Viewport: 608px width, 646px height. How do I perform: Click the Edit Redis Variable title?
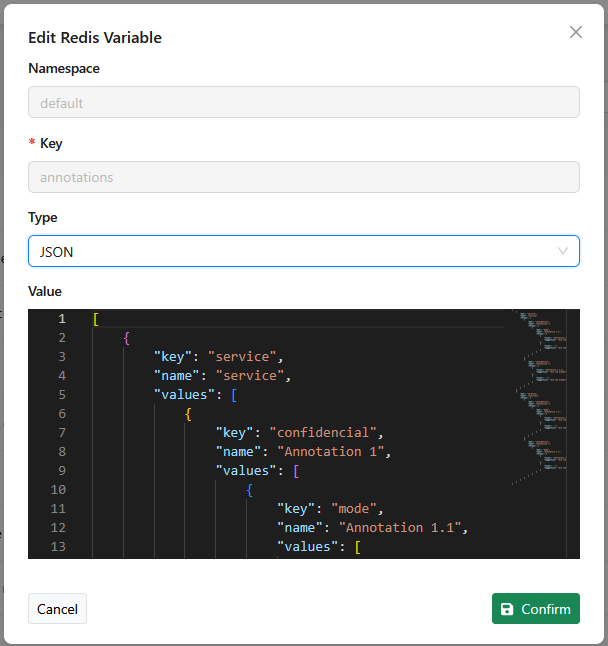95,37
